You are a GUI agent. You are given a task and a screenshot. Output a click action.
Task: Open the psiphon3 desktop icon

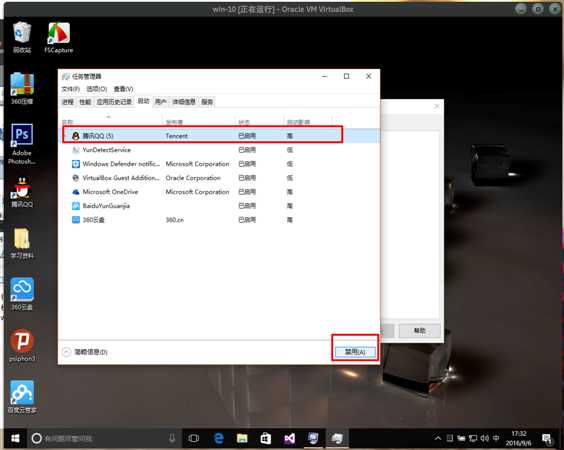click(x=22, y=345)
